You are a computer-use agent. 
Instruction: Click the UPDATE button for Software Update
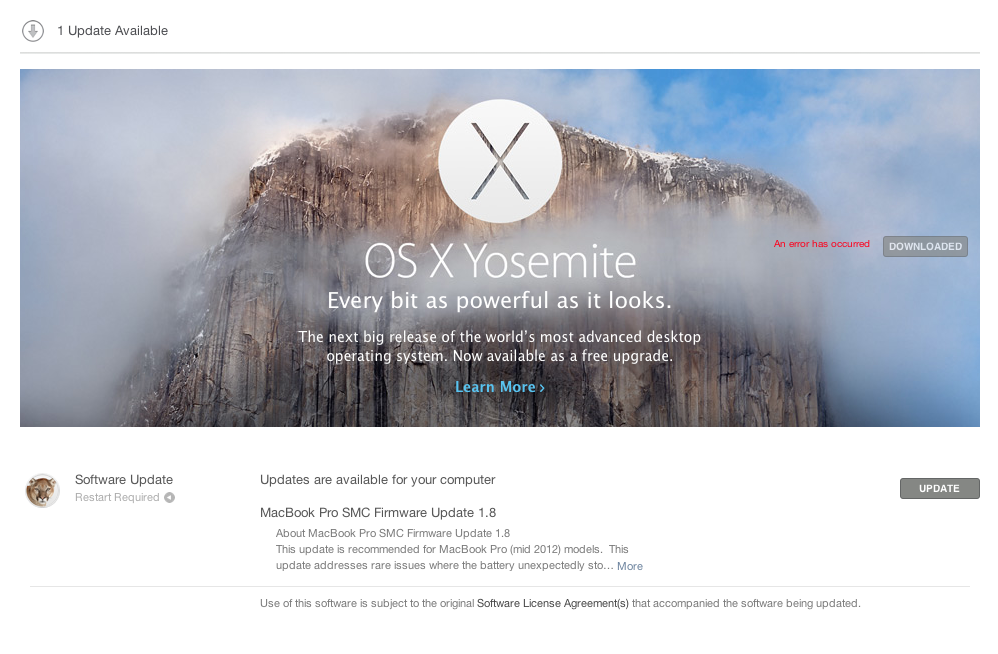(939, 488)
